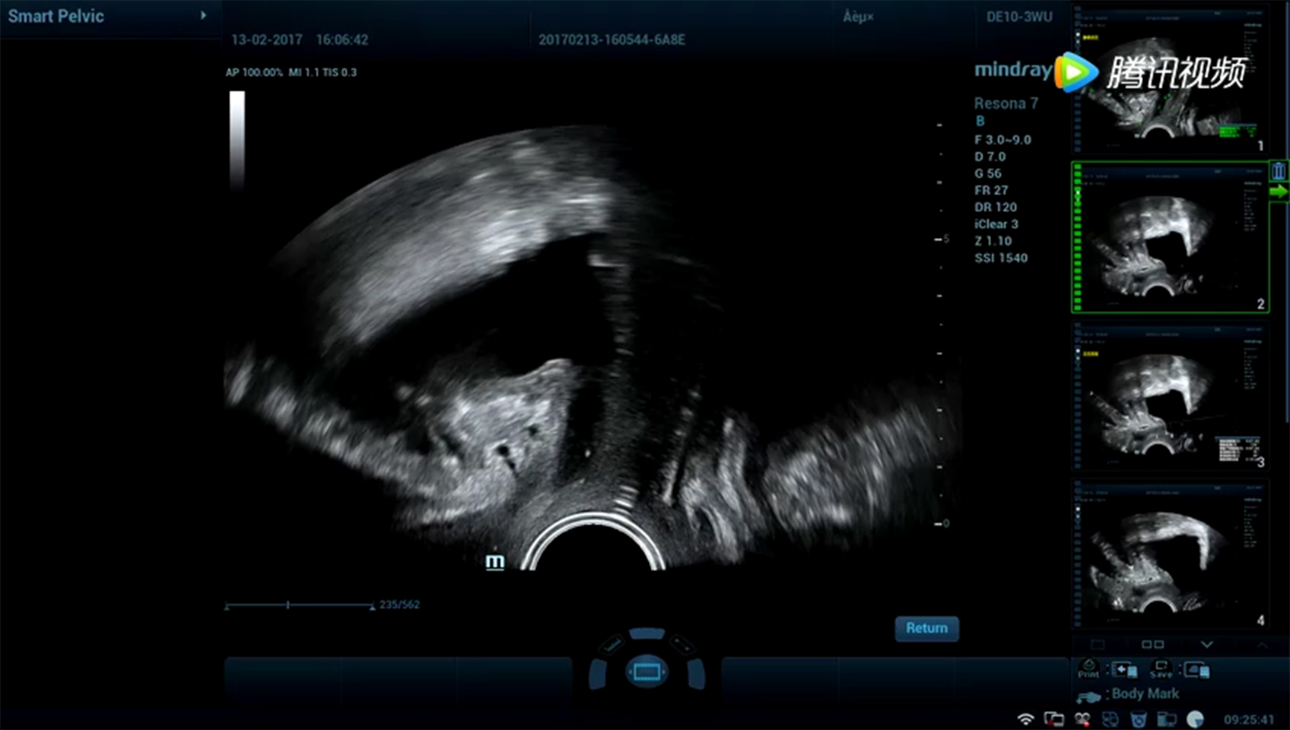Click the center trackball frame control

tap(646, 671)
